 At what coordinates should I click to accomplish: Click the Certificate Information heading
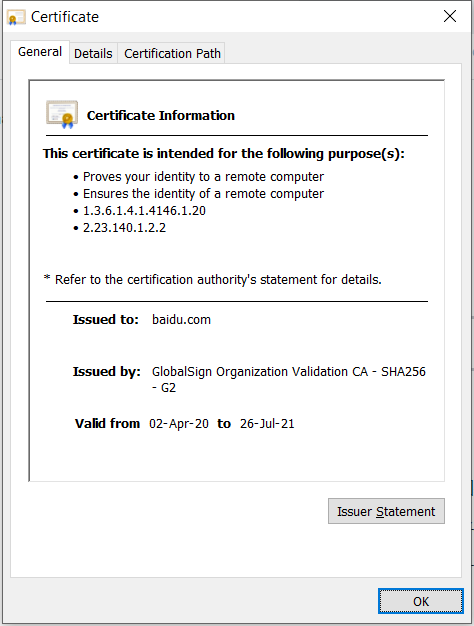(x=161, y=115)
